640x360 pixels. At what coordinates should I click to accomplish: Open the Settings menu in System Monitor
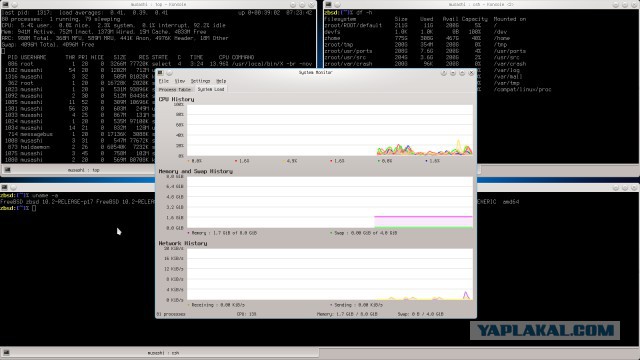point(200,81)
